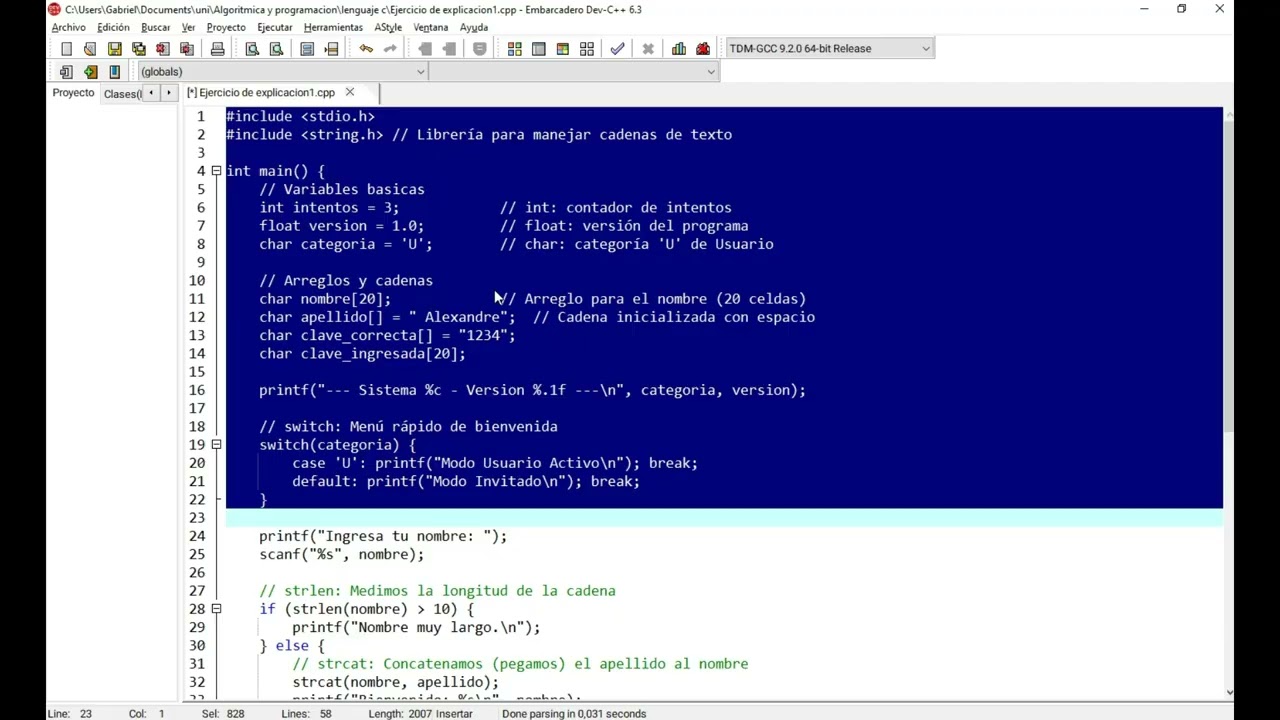Open the Ventana menu
This screenshot has height=720, width=1280.
click(431, 27)
